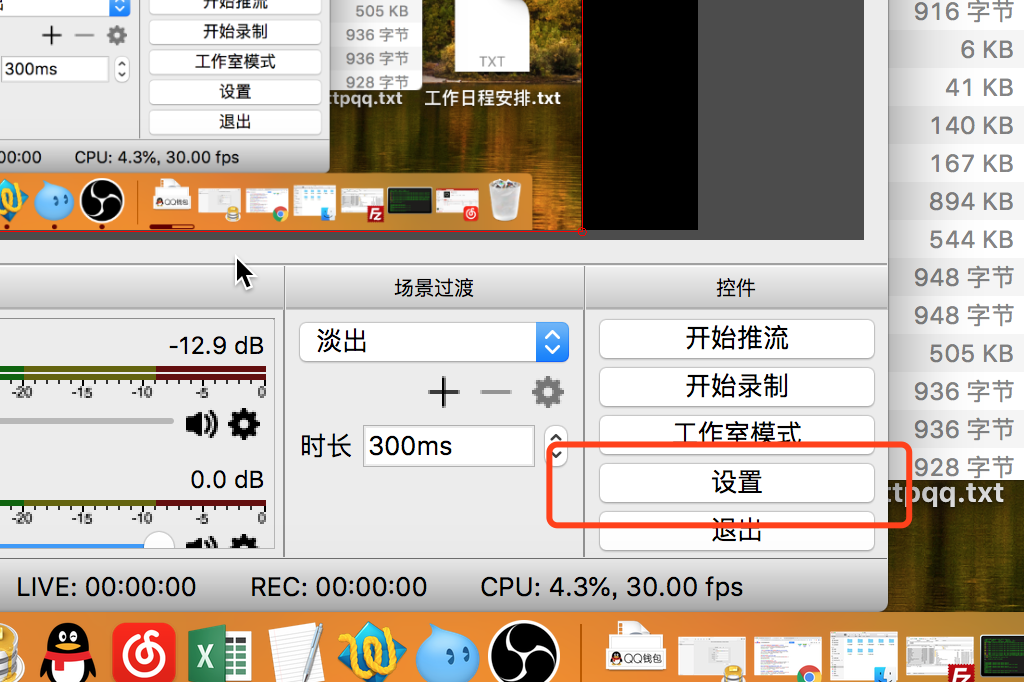Click 工作室模式 inside the preview image
Image resolution: width=1024 pixels, height=682 pixels.
coord(235,62)
